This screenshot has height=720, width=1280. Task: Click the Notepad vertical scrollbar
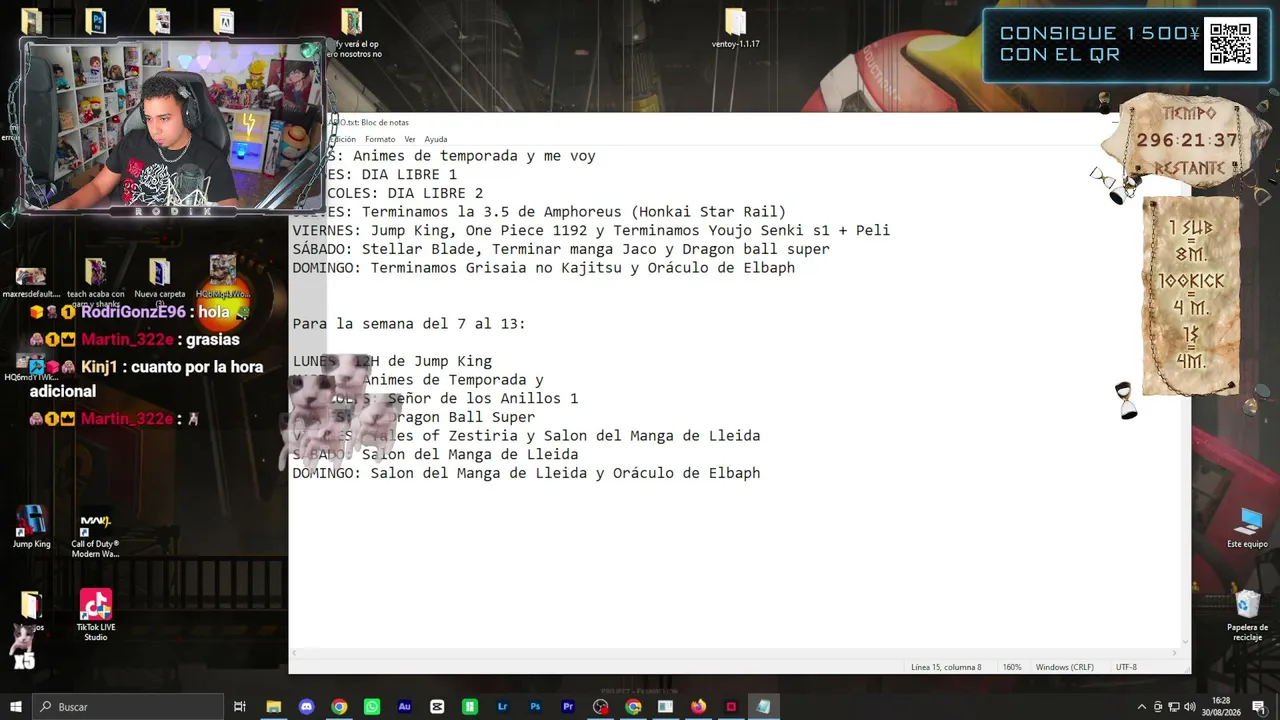[x=1186, y=396]
